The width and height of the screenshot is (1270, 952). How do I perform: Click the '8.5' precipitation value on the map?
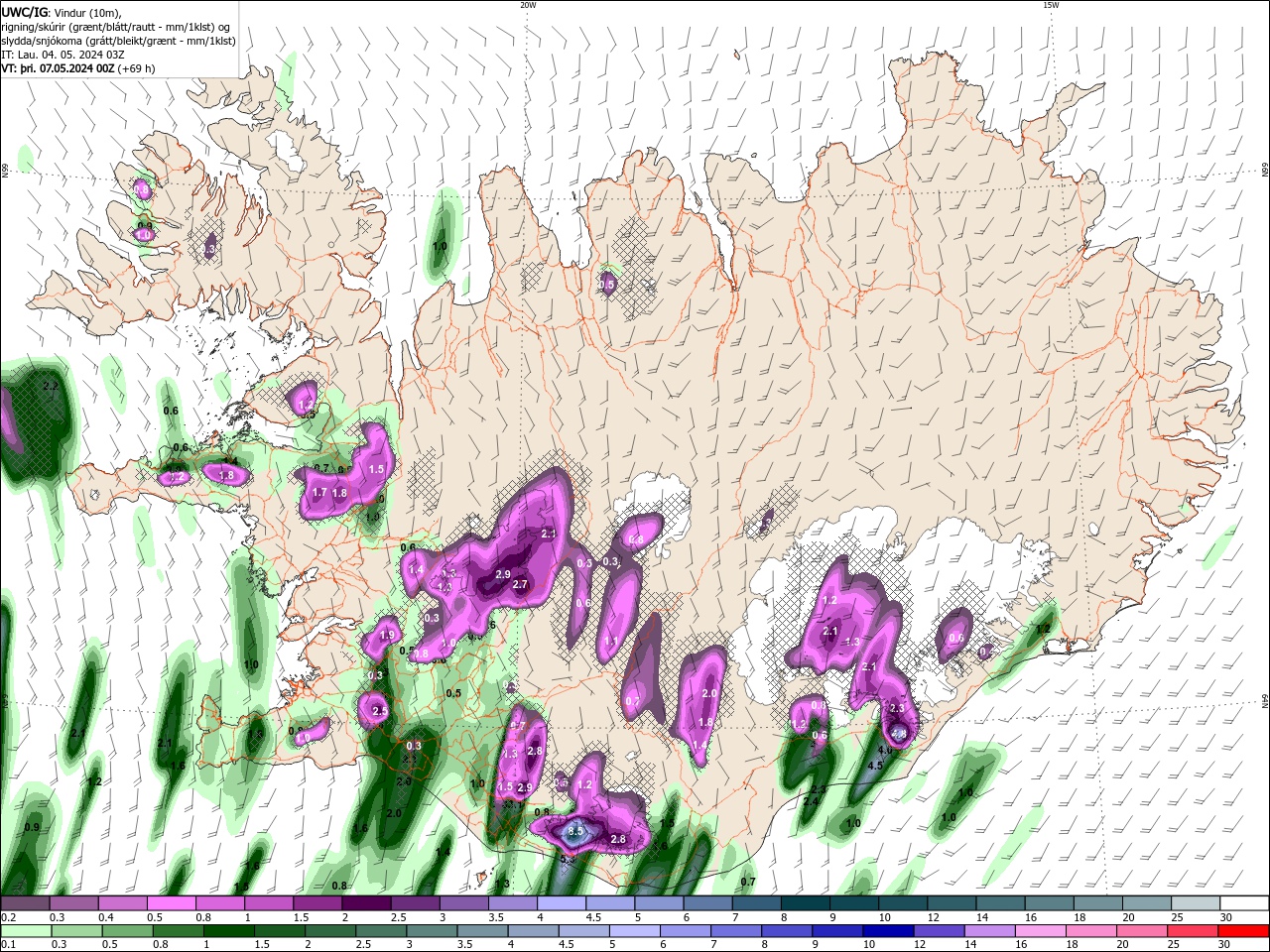(x=574, y=832)
